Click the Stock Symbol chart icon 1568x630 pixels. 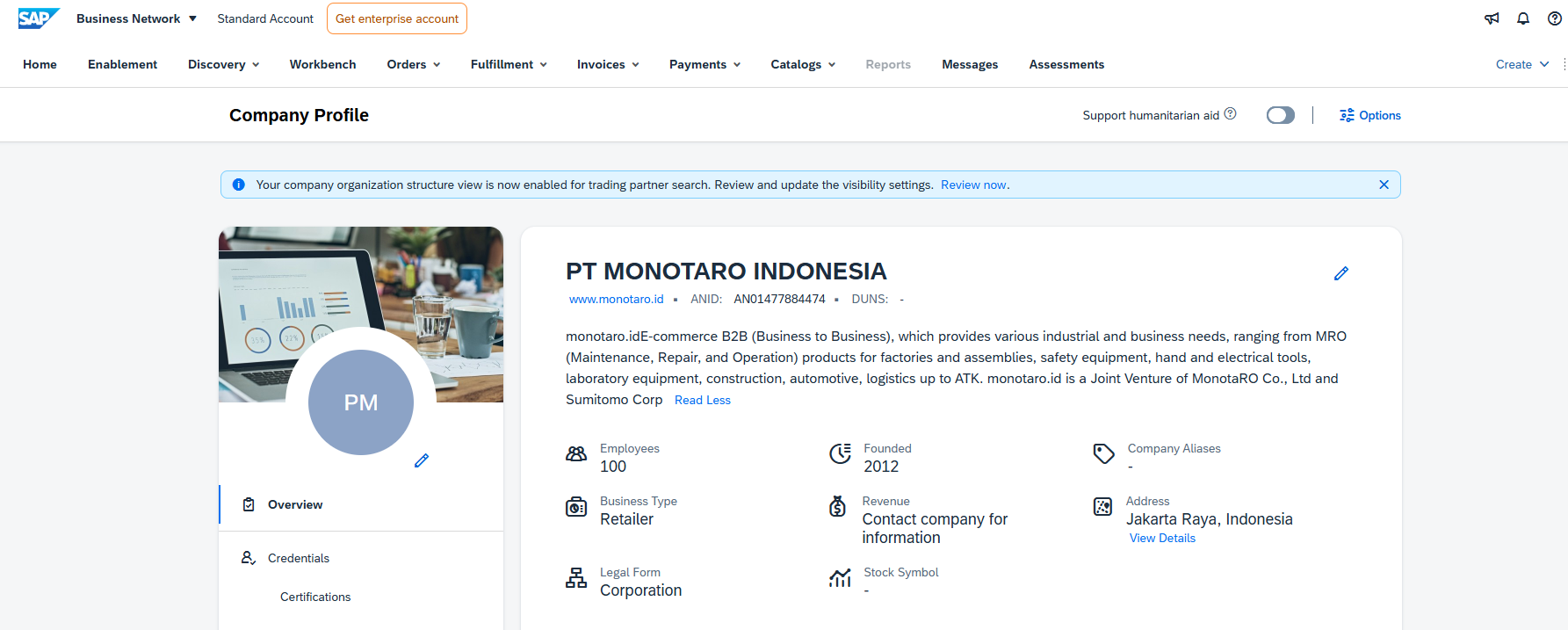840,577
